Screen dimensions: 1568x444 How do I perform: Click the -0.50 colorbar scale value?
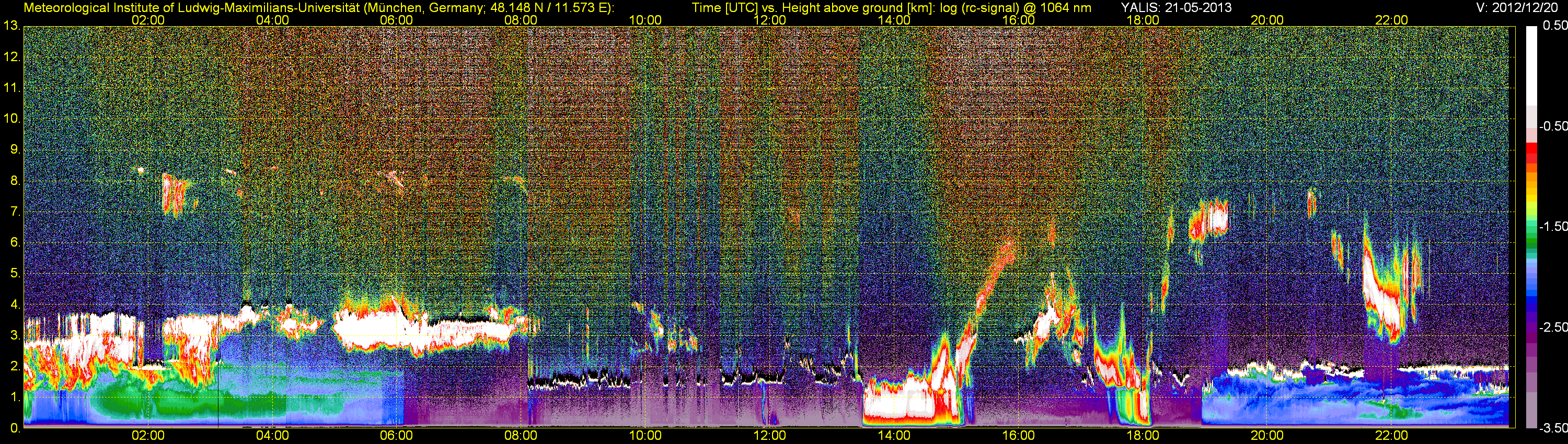pos(1553,126)
